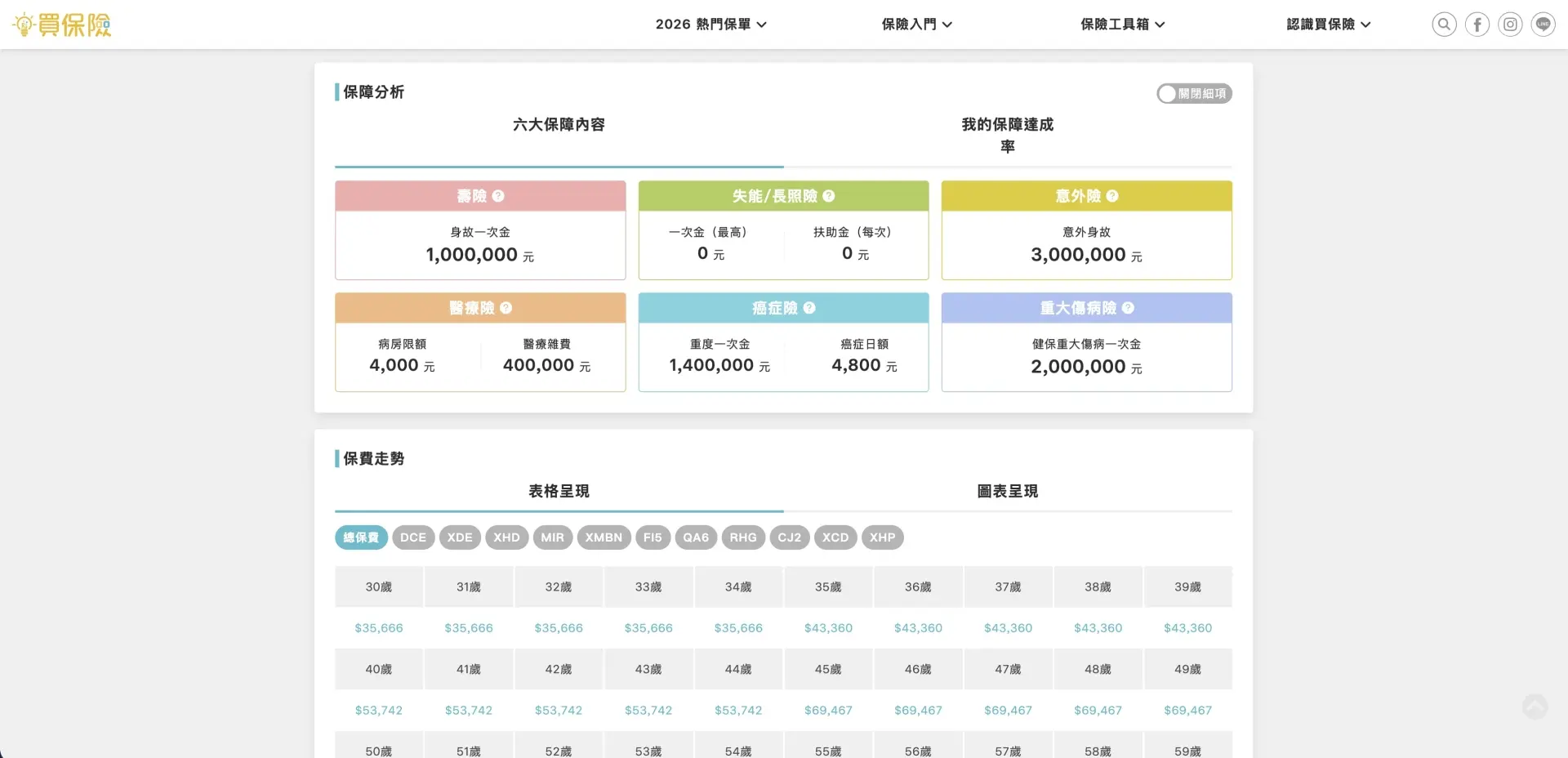Click help icon next to 失能/長照險
This screenshot has width=1568, height=758.
[x=829, y=196]
